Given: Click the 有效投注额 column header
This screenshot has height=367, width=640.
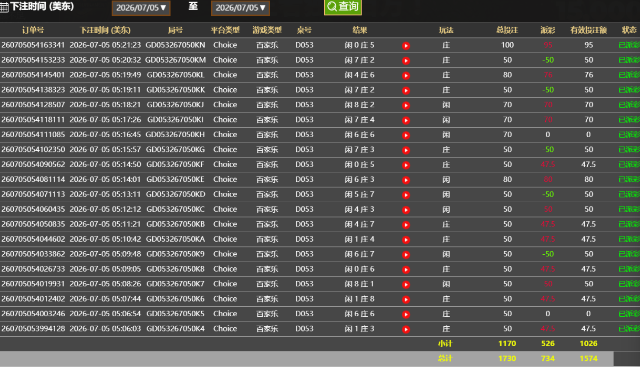Looking at the screenshot, I should pyautogui.click(x=589, y=30).
